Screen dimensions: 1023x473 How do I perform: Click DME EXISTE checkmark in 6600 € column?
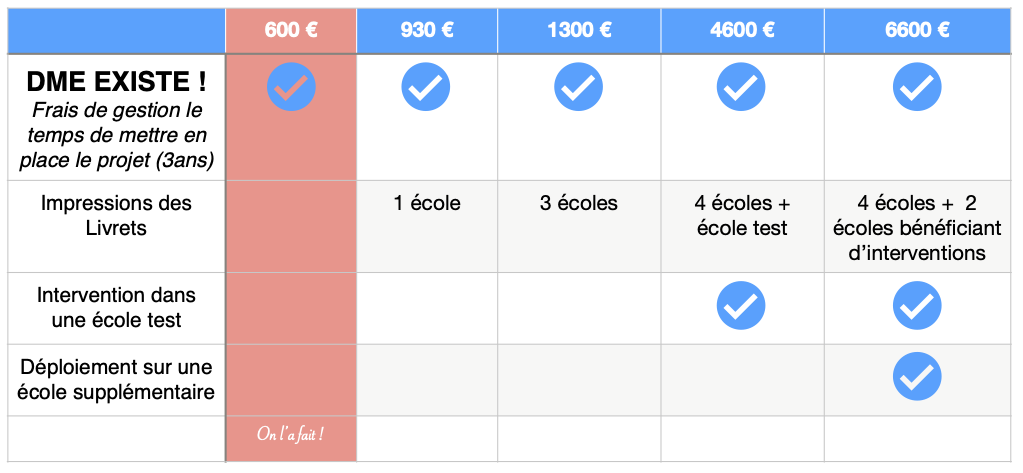pyautogui.click(x=917, y=87)
